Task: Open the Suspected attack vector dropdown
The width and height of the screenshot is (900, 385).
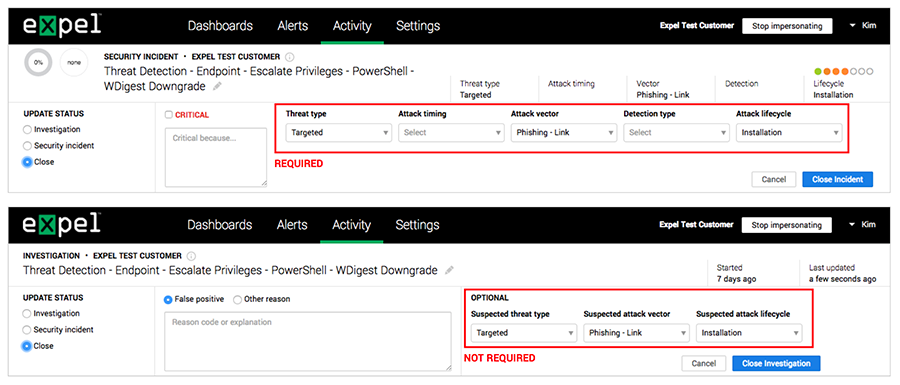Action: 637,333
